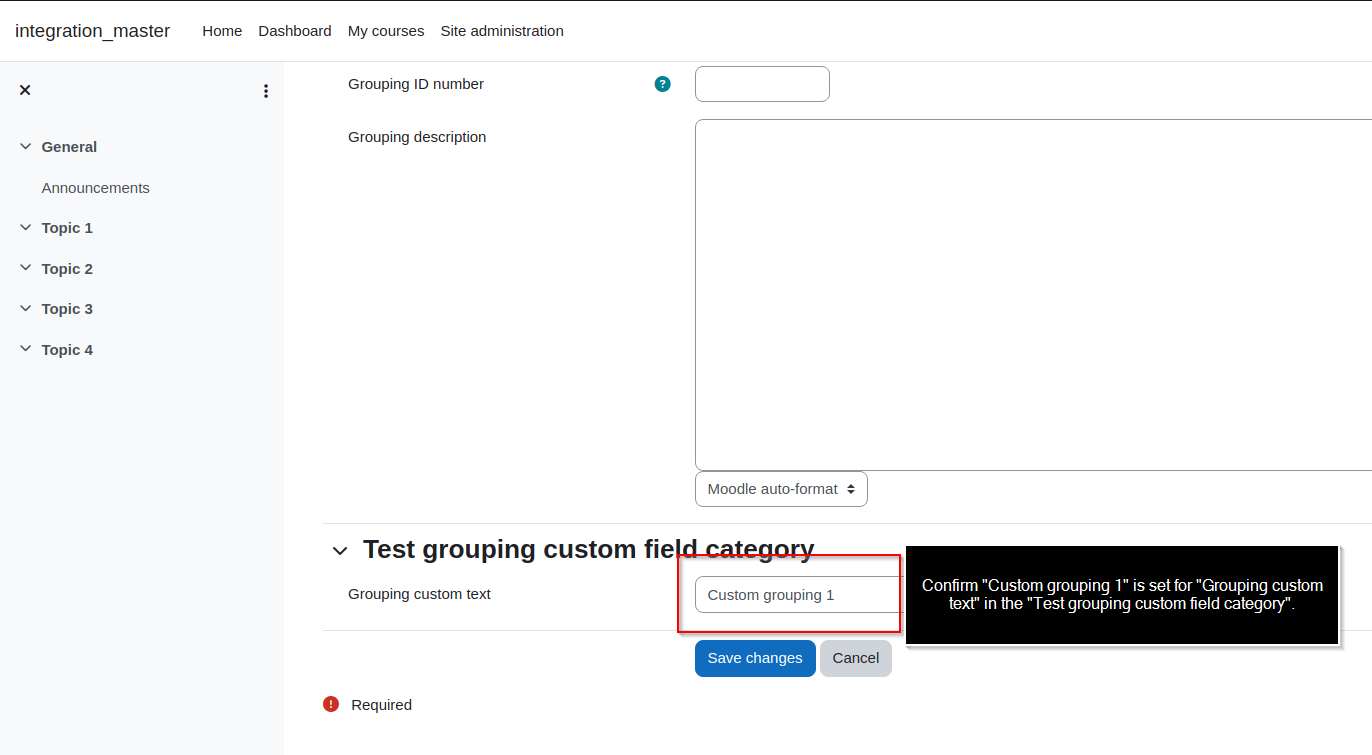Focus the Grouping ID number field

[x=762, y=84]
